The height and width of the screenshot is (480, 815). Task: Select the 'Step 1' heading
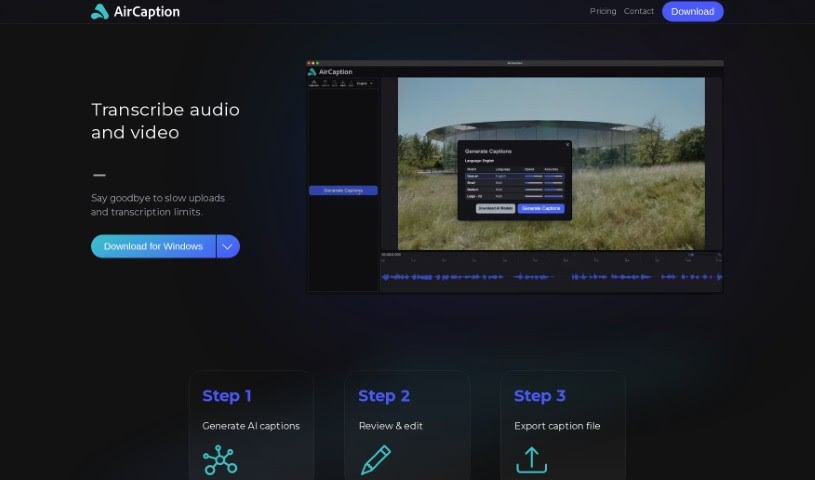click(227, 396)
